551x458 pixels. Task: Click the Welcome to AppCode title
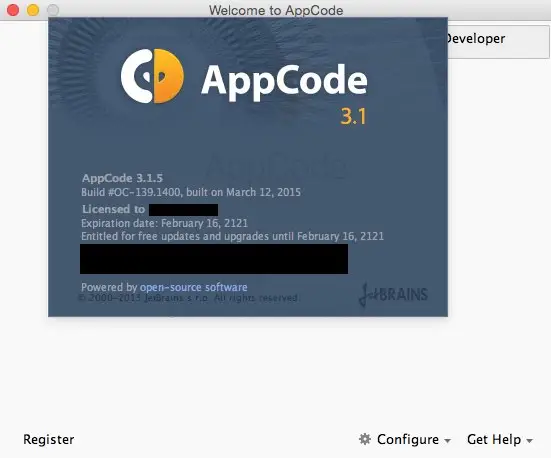276,10
